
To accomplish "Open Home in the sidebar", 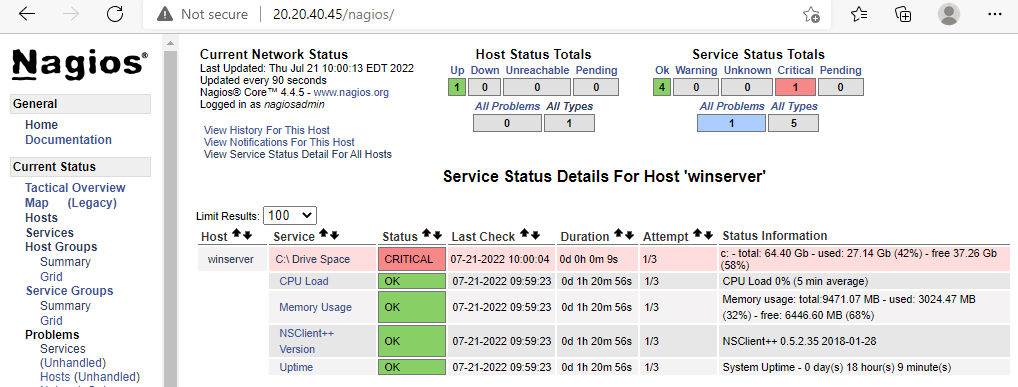I will point(42,125).
